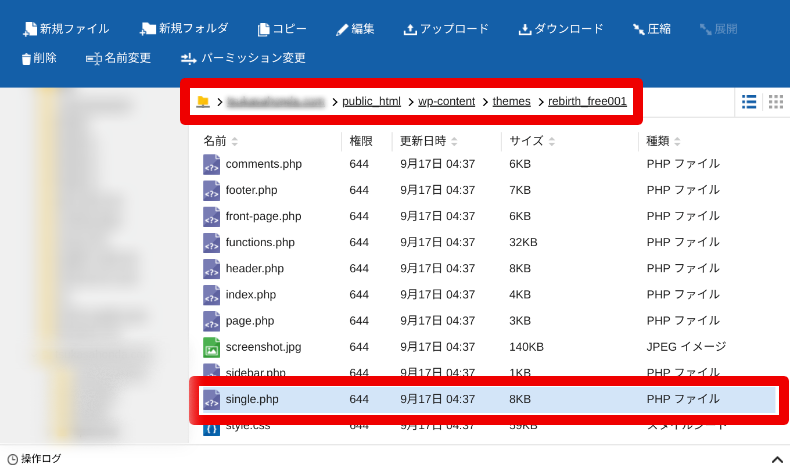This screenshot has width=790, height=472.
Task: Click the date cell in header.php row
Action: 437,269
